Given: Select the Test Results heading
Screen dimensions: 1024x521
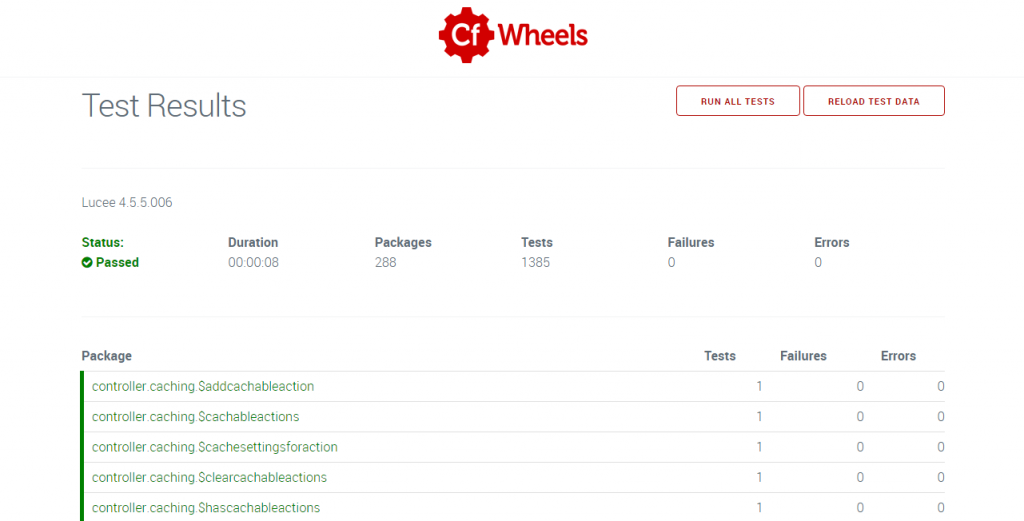Looking at the screenshot, I should point(164,106).
